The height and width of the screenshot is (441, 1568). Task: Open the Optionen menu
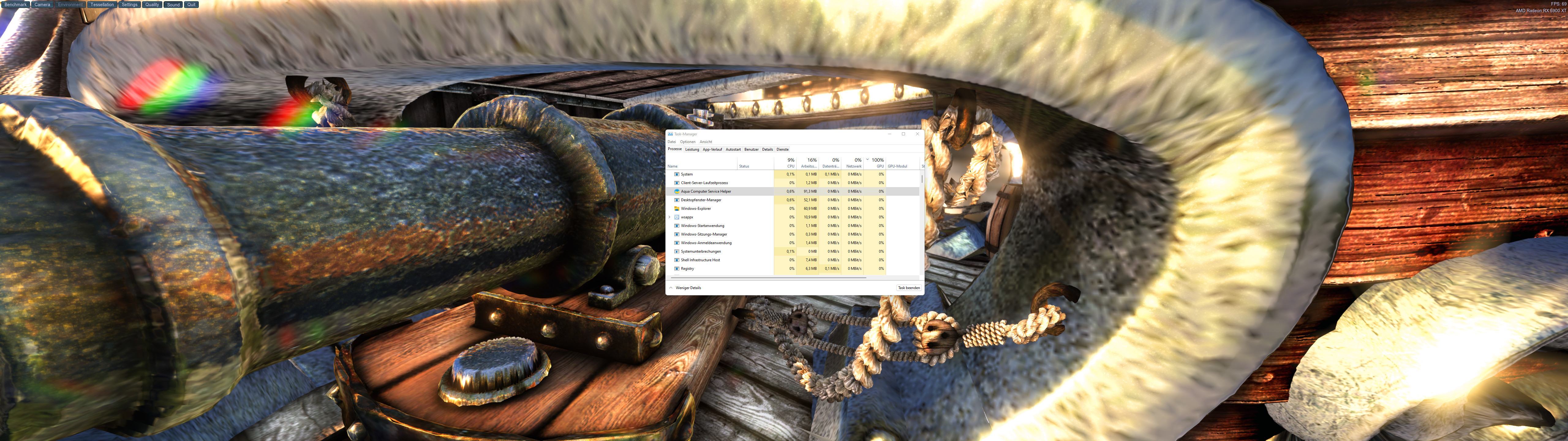688,142
